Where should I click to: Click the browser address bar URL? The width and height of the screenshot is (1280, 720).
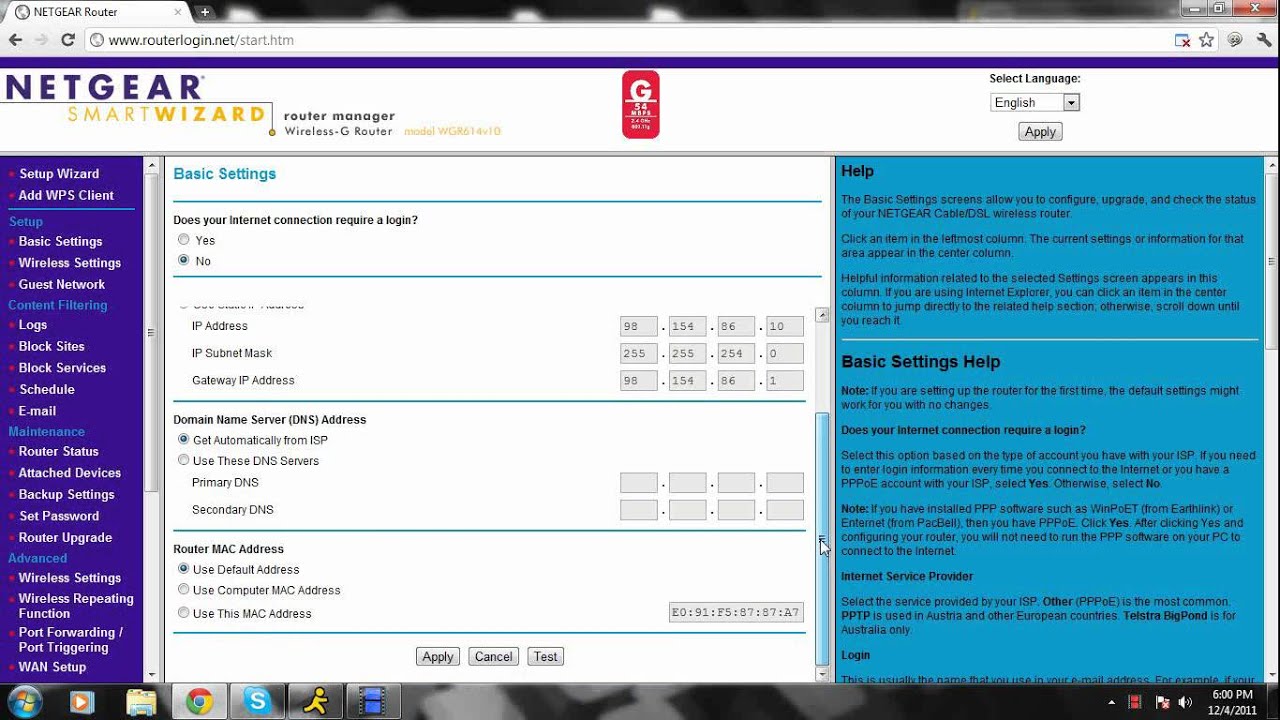(201, 40)
